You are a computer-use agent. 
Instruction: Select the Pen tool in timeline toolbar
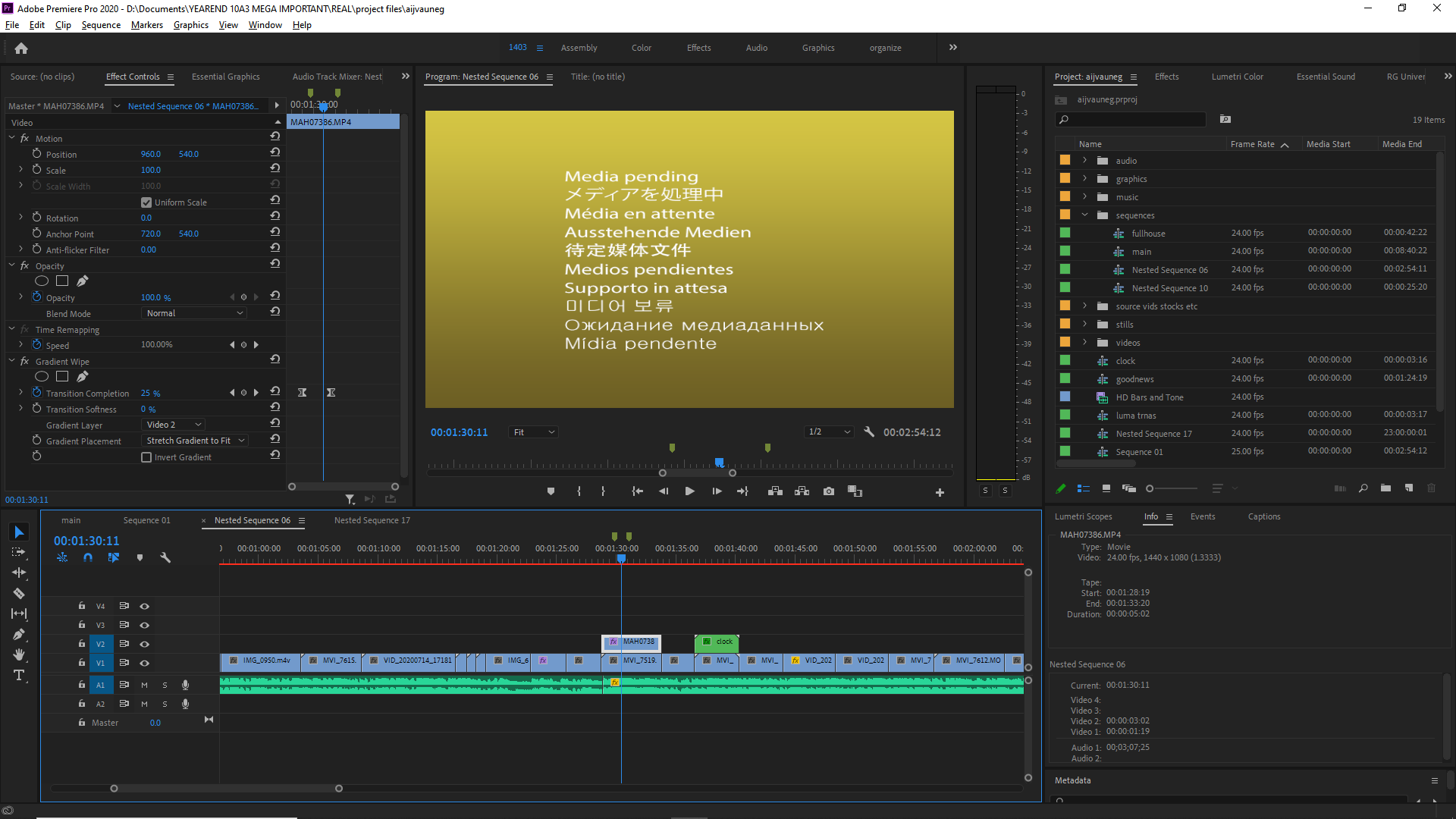tap(19, 635)
